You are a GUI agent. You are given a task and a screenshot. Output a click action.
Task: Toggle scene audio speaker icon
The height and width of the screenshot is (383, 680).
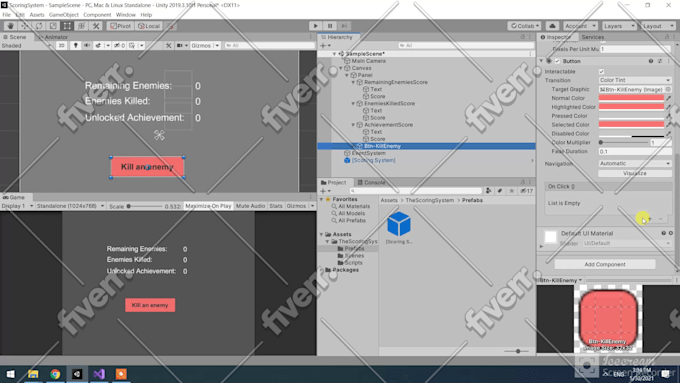pyautogui.click(x=87, y=46)
